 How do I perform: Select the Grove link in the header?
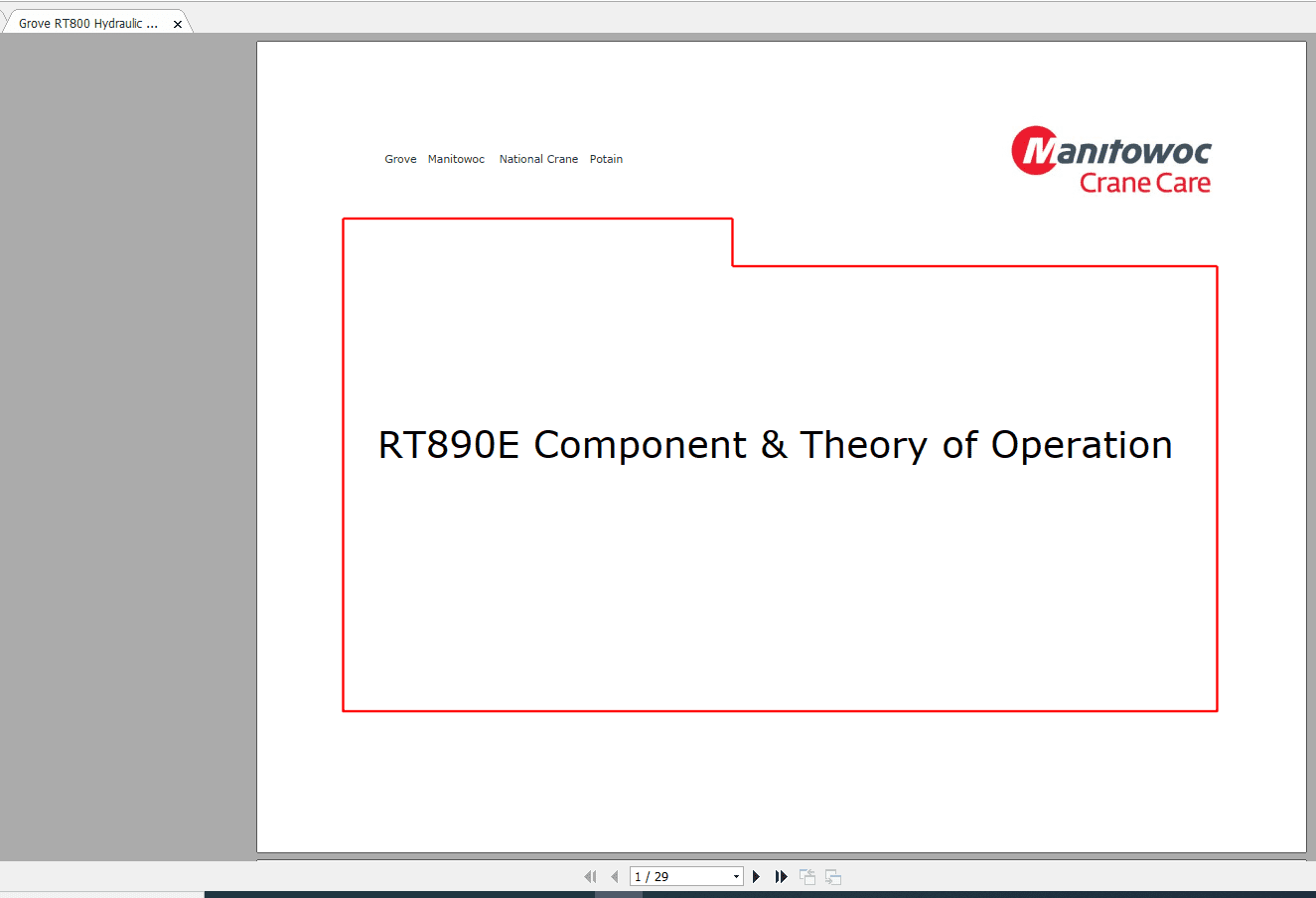click(x=400, y=159)
